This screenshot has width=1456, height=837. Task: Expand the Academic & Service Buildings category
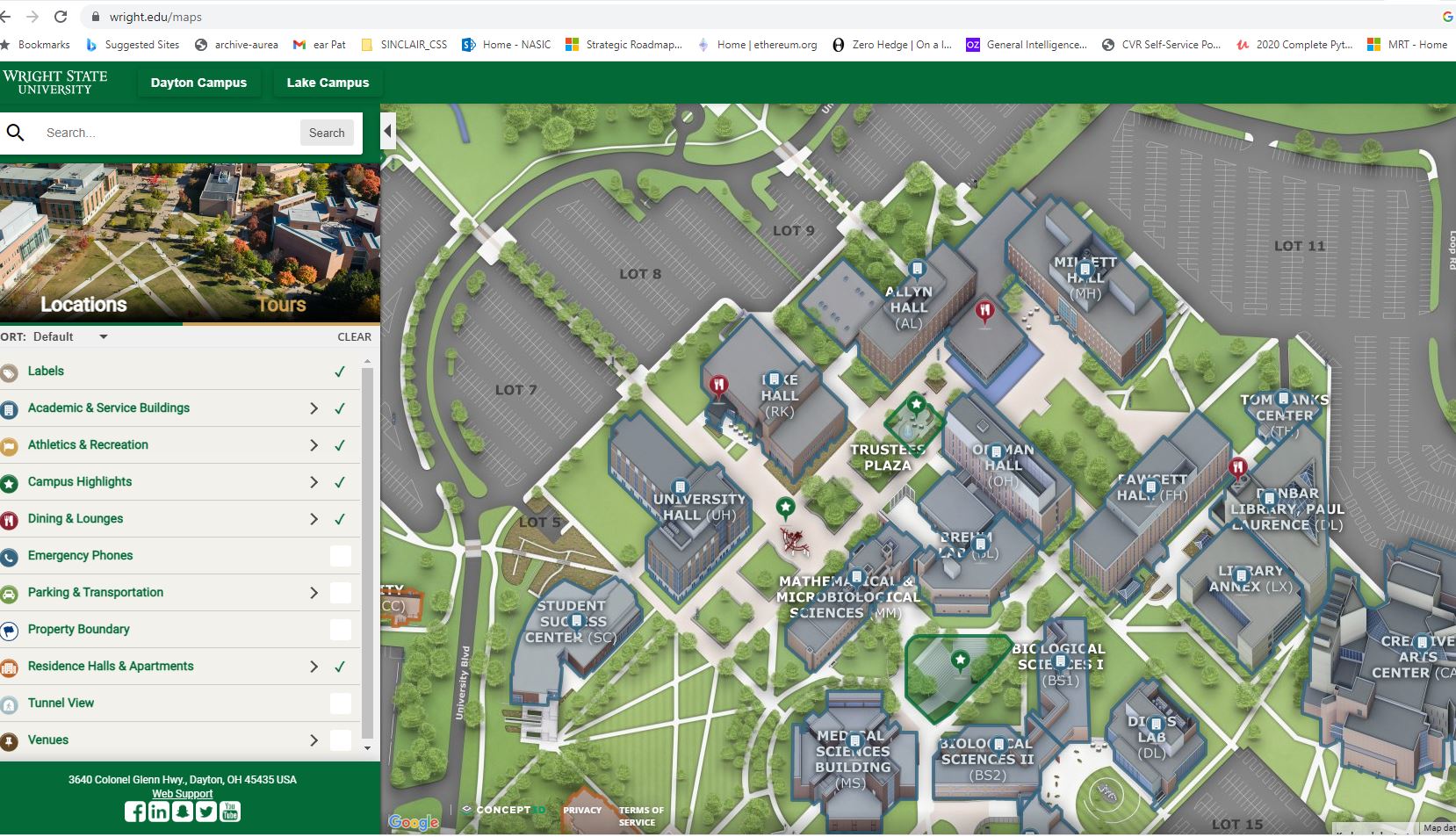pos(314,408)
